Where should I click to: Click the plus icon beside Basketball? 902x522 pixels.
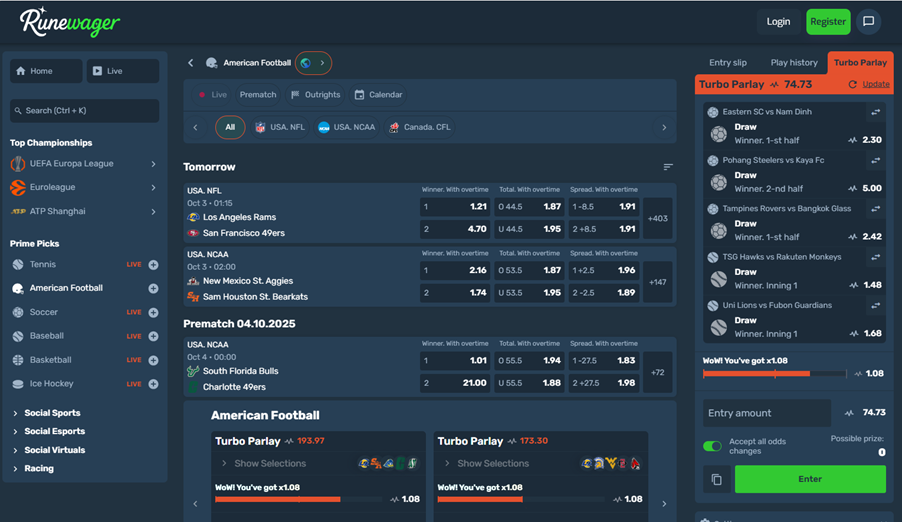[x=154, y=360]
